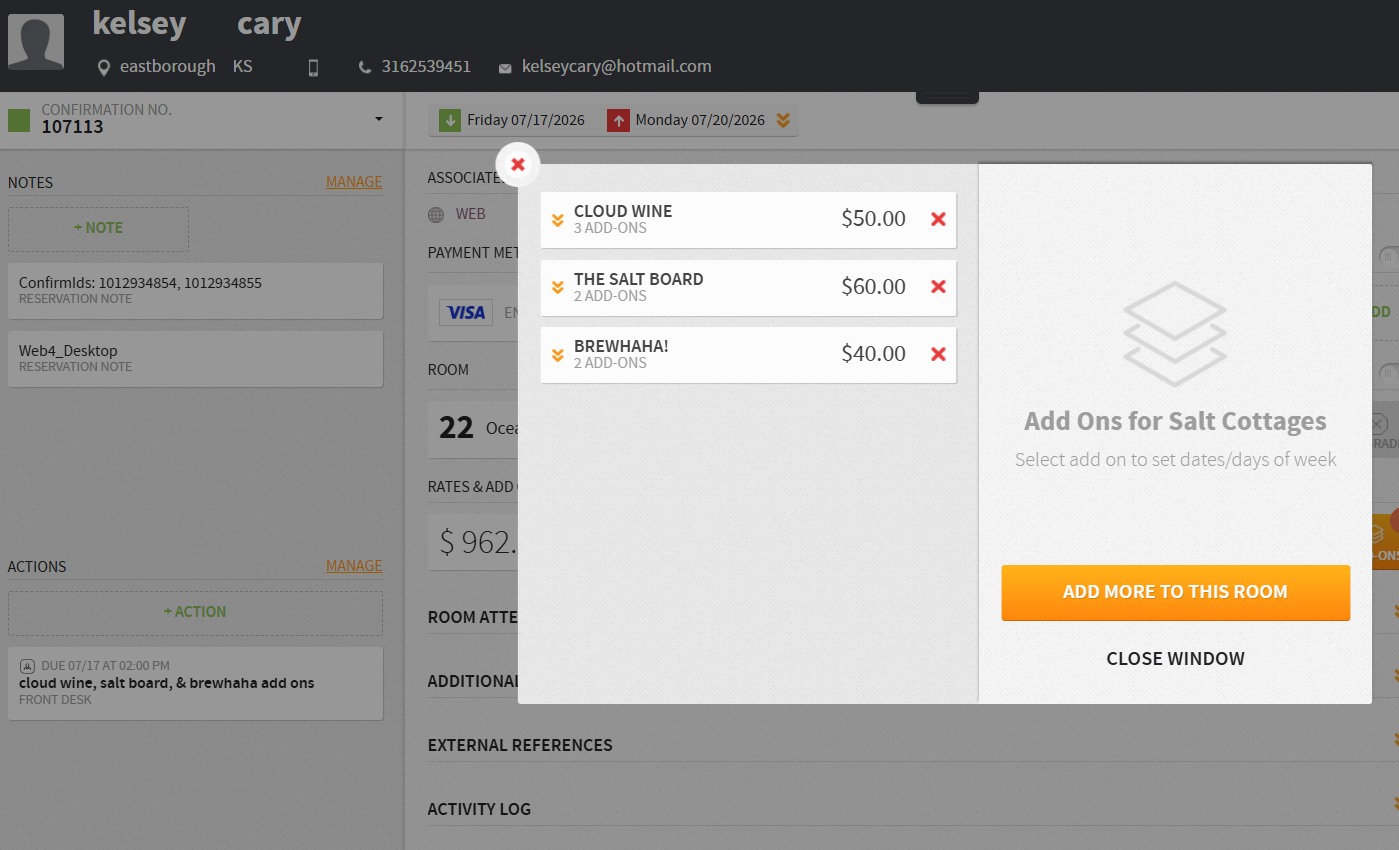Click The Salt Board $60.00 price
The height and width of the screenshot is (850, 1399).
click(873, 287)
